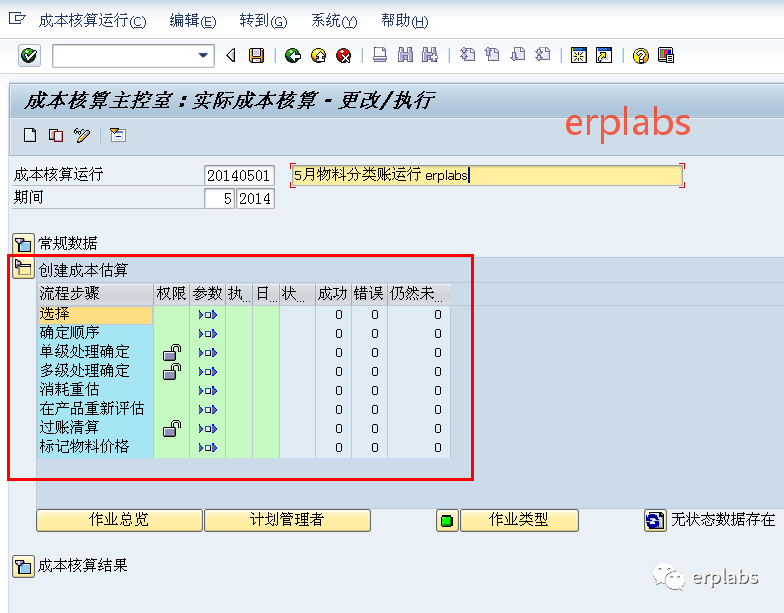Viewport: 784px width, 613px height.
Task: Select the 单级处理确定 flow step
Action: click(x=95, y=352)
